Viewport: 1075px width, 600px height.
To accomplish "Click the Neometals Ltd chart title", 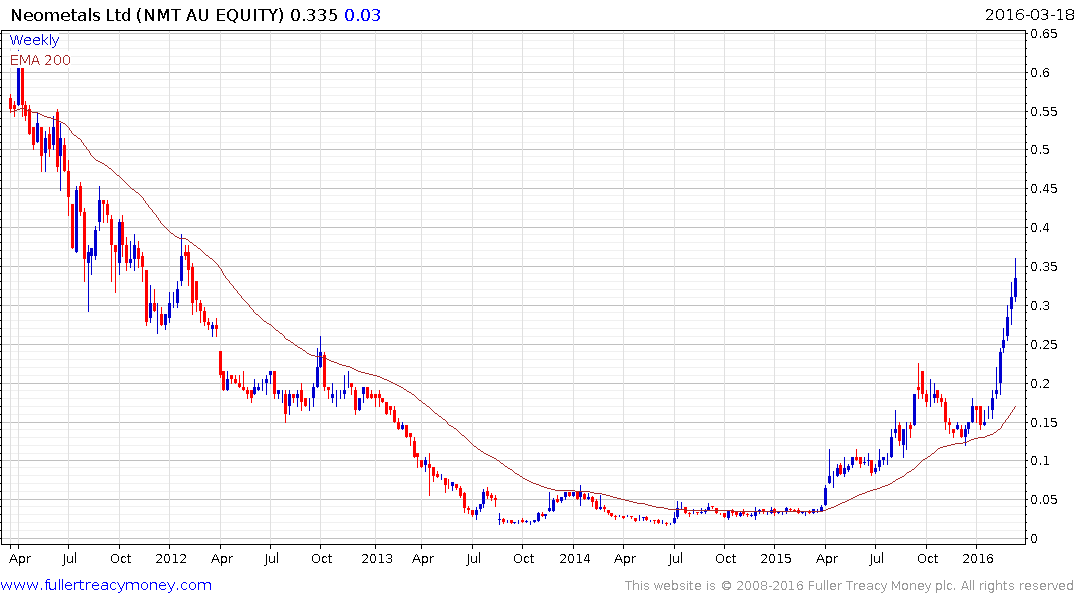I will (x=147, y=15).
